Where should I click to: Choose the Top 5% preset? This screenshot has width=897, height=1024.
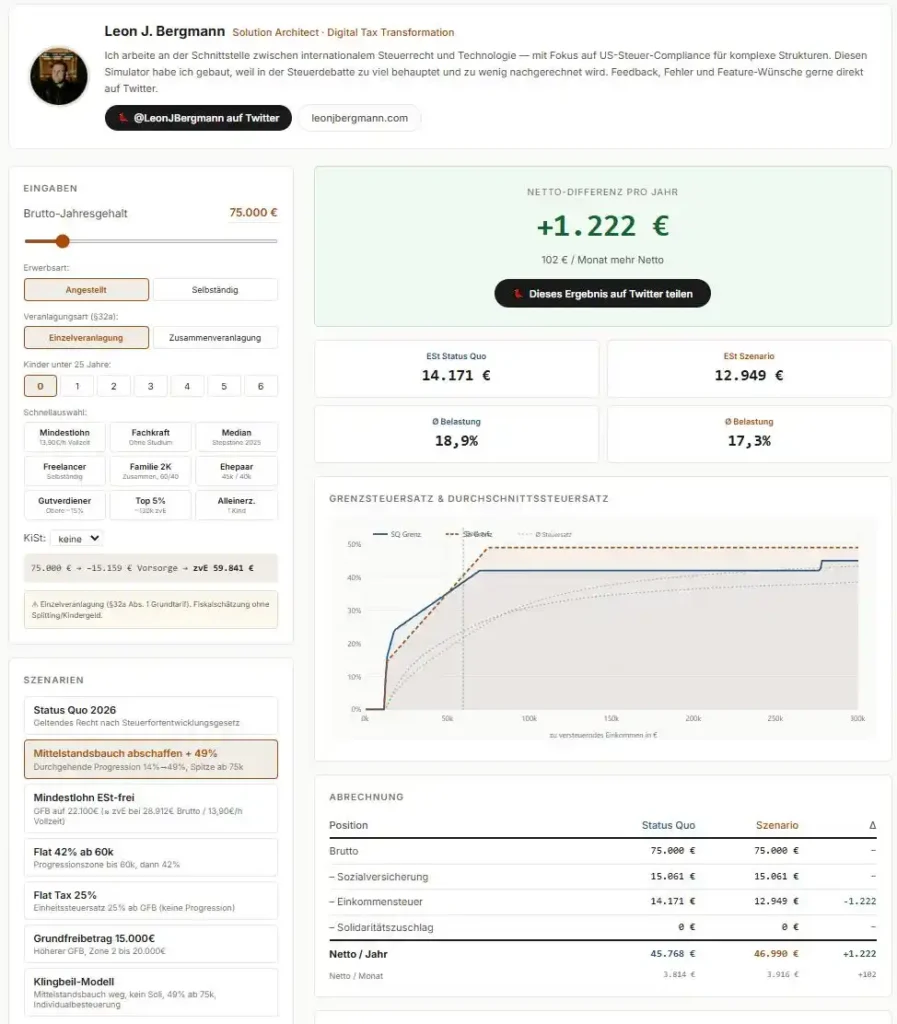150,505
